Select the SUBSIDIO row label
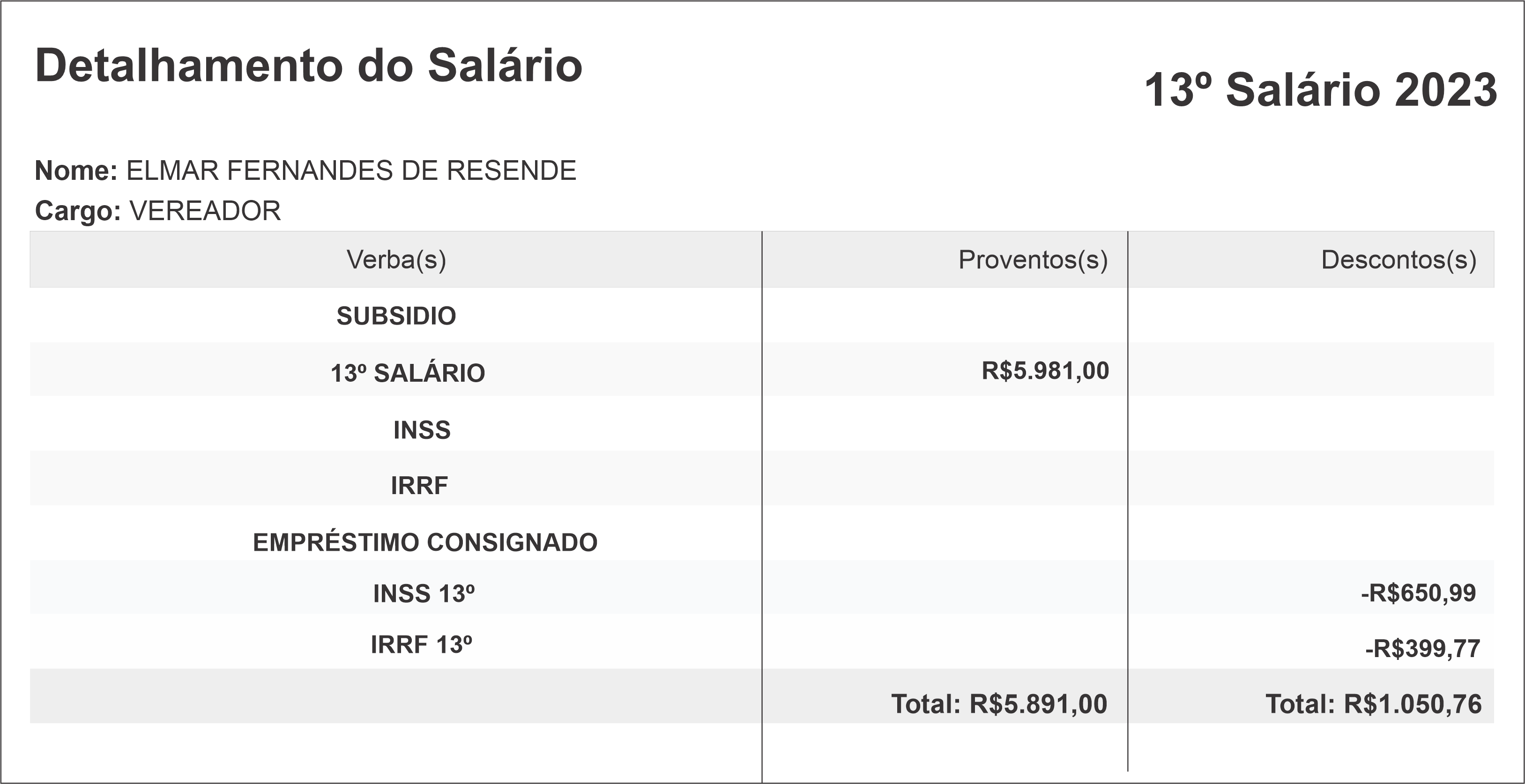1525x784 pixels. coord(396,316)
